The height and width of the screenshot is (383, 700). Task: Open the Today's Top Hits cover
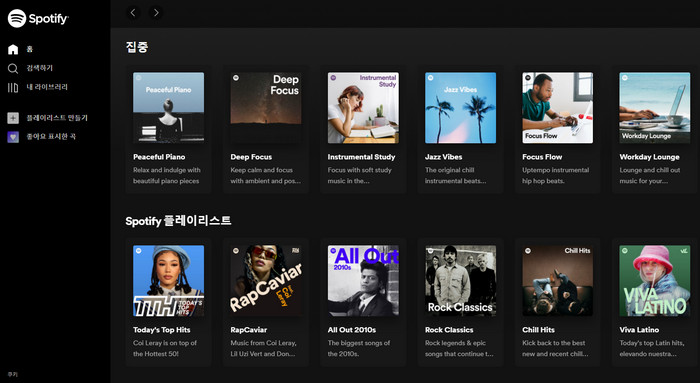168,281
